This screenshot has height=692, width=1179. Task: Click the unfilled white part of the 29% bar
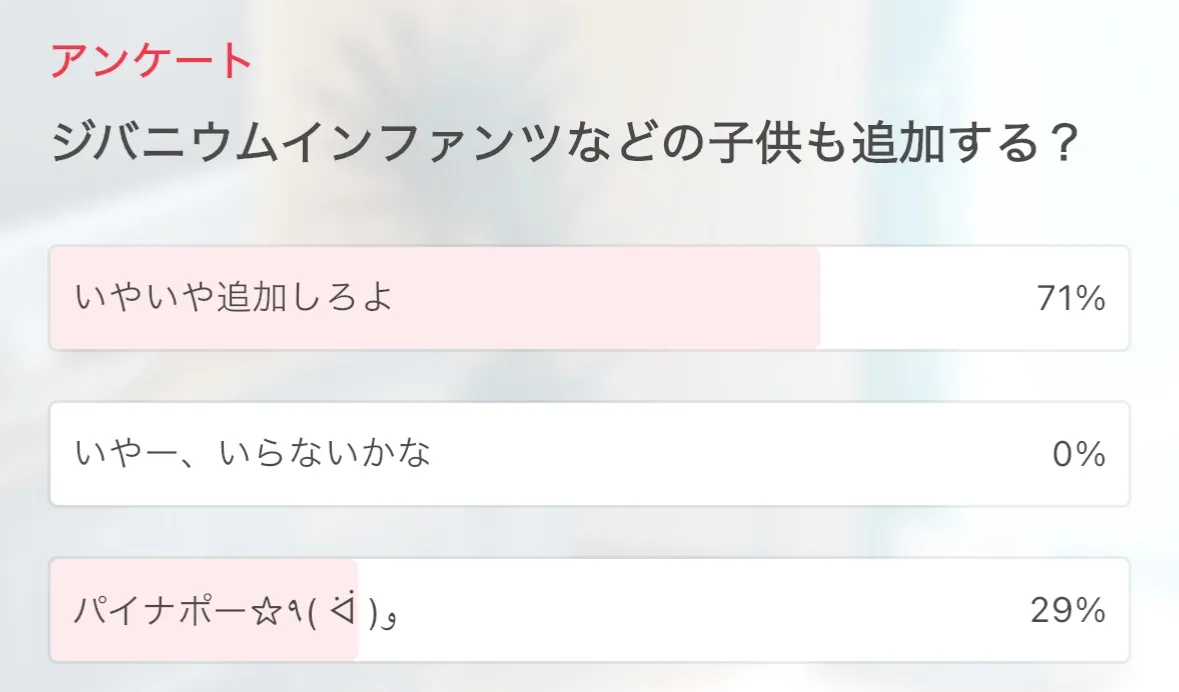point(700,610)
